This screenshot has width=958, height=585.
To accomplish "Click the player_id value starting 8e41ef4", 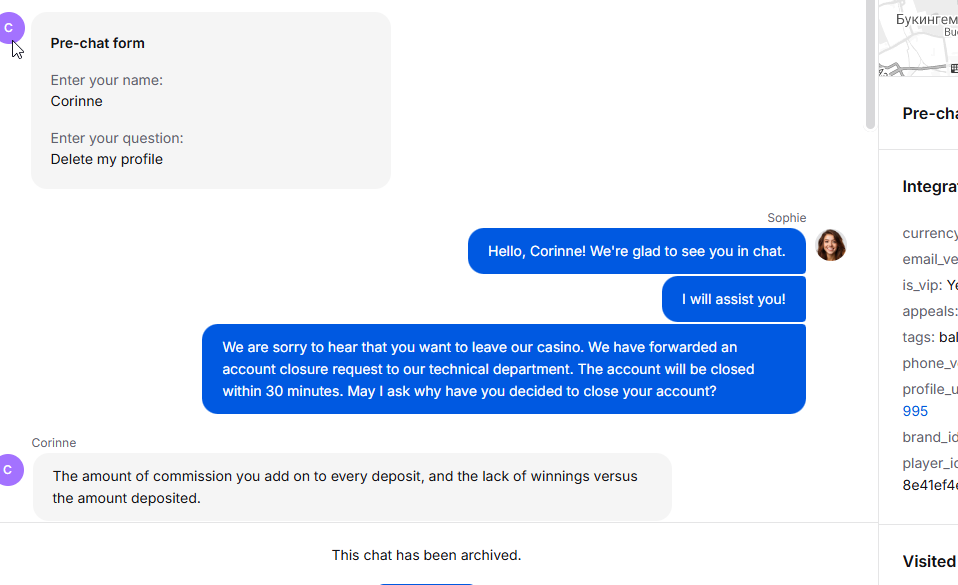I will tap(930, 485).
